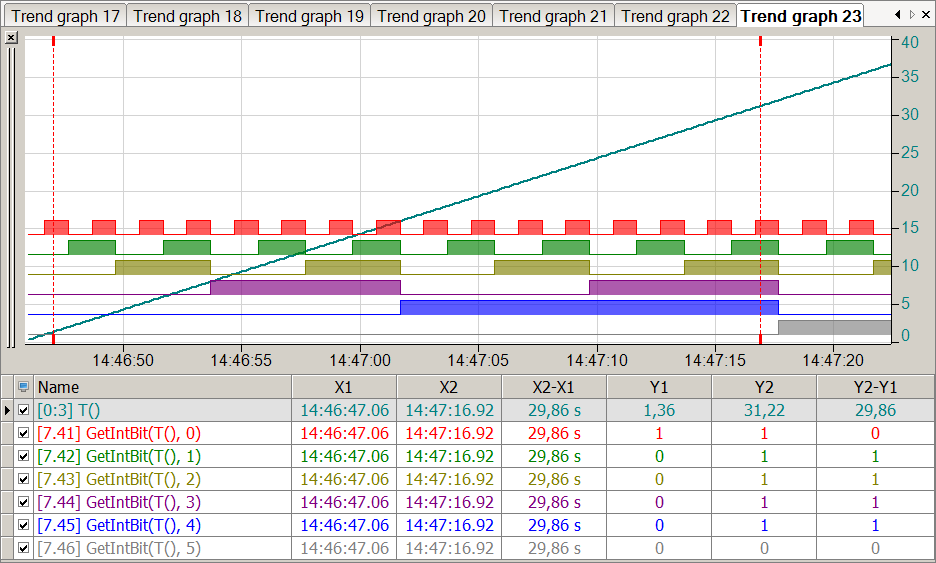
Task: Click the Y2-Y1 column header
Action: pyautogui.click(x=875, y=387)
